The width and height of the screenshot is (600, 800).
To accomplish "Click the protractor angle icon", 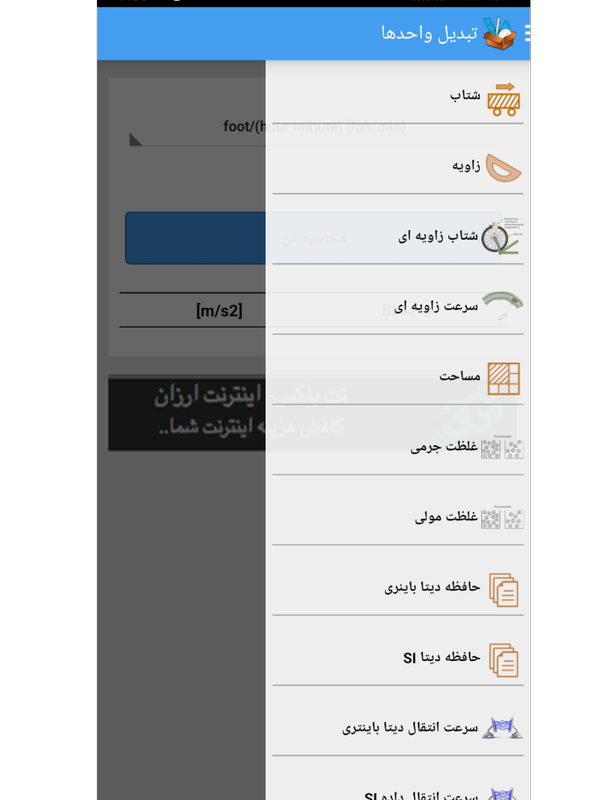I will tap(504, 167).
